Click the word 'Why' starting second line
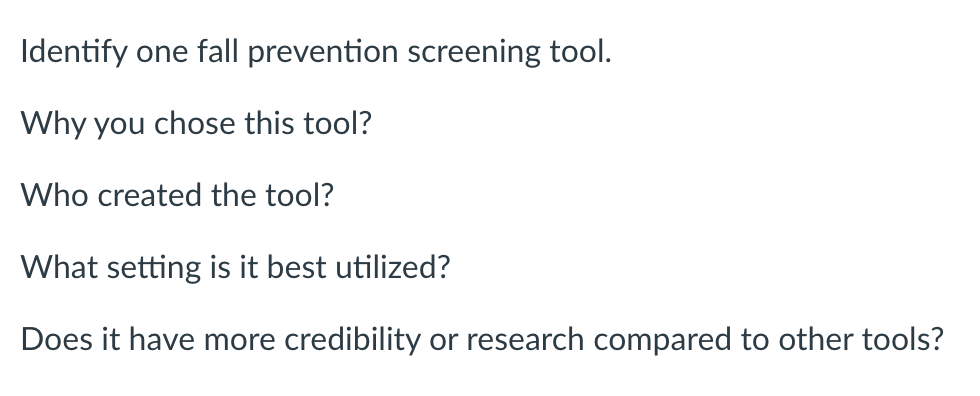Image resolution: width=980 pixels, height=396 pixels. [52, 125]
